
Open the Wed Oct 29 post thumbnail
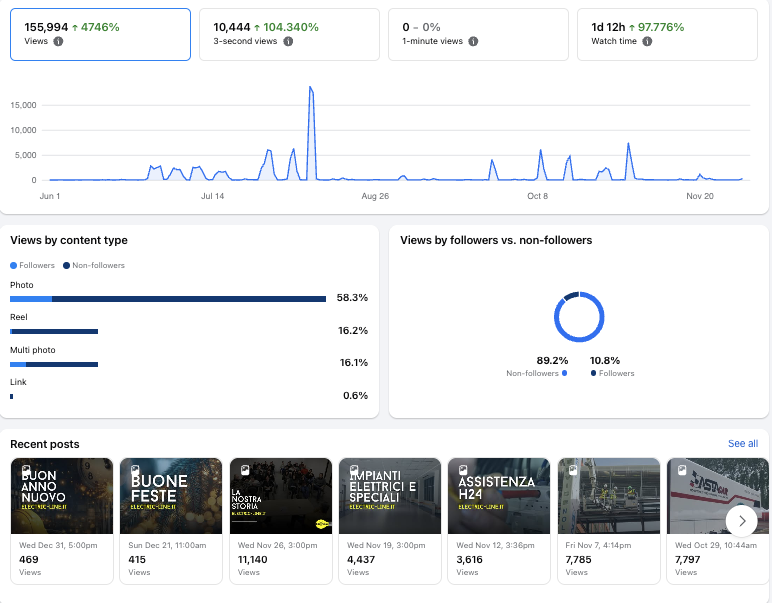pyautogui.click(x=717, y=496)
